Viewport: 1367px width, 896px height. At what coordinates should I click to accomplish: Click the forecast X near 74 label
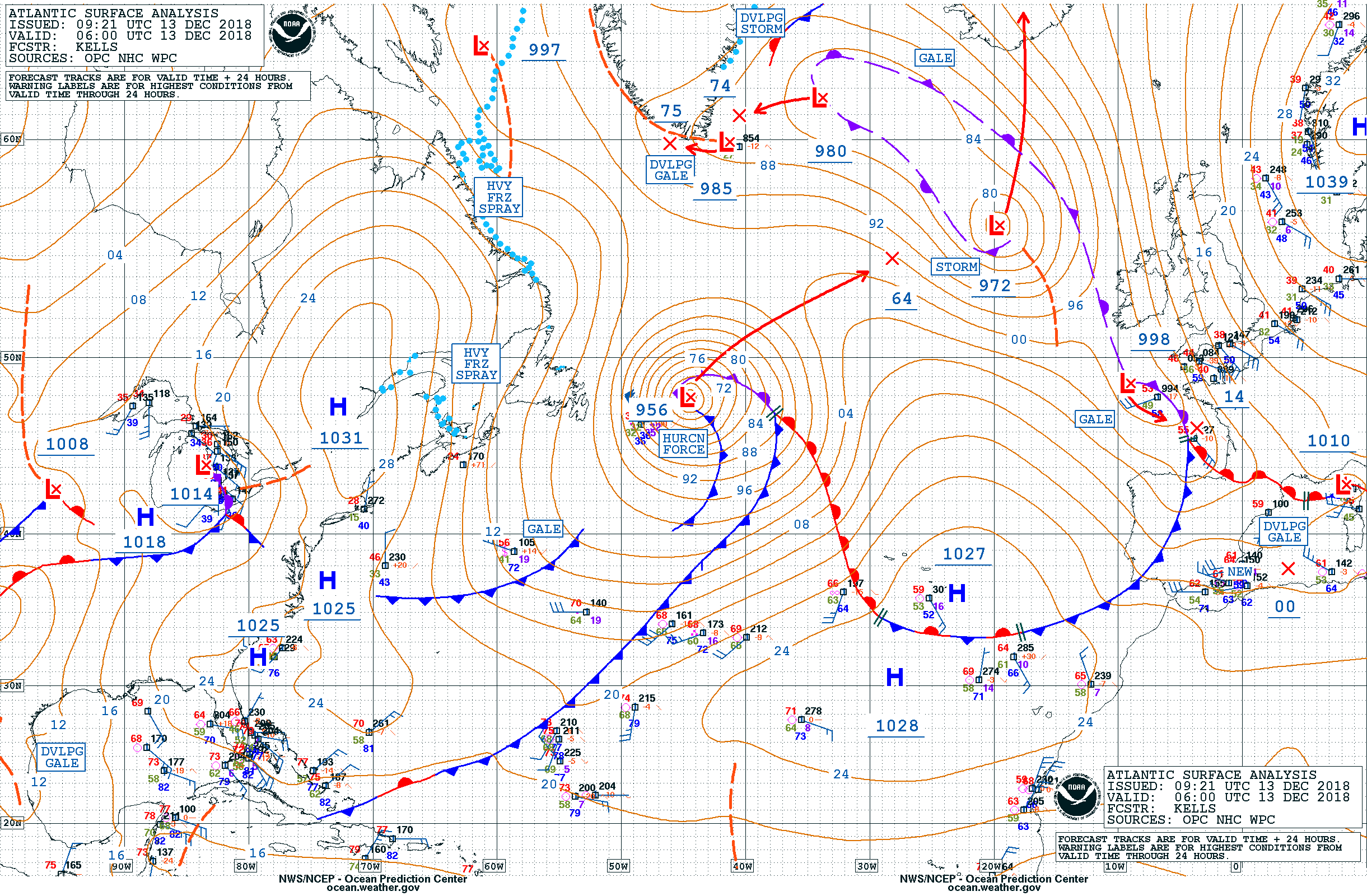tap(739, 115)
